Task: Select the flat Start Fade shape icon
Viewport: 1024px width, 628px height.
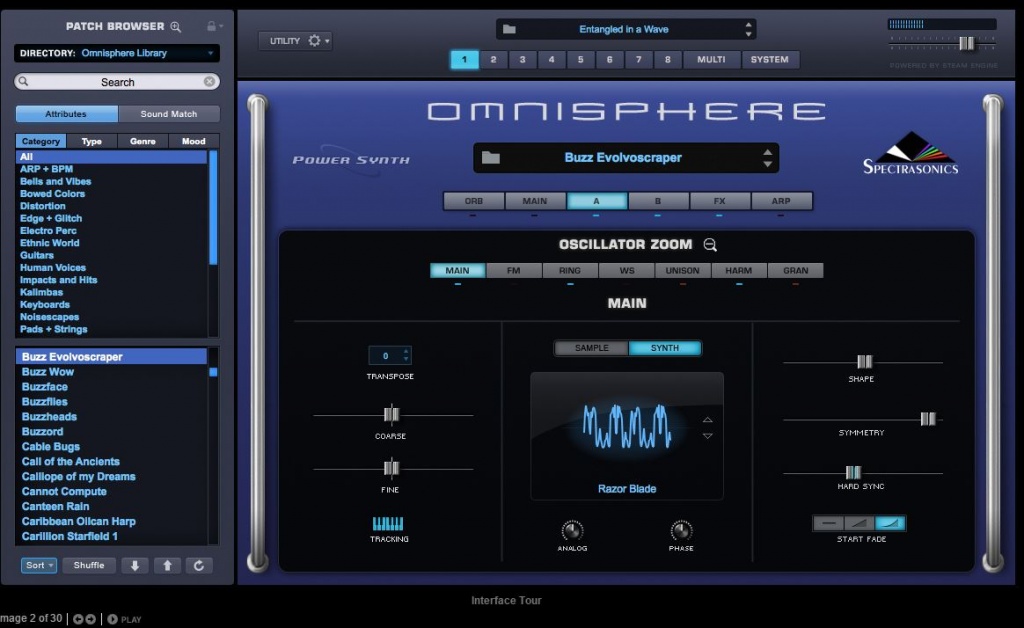Action: [828, 523]
